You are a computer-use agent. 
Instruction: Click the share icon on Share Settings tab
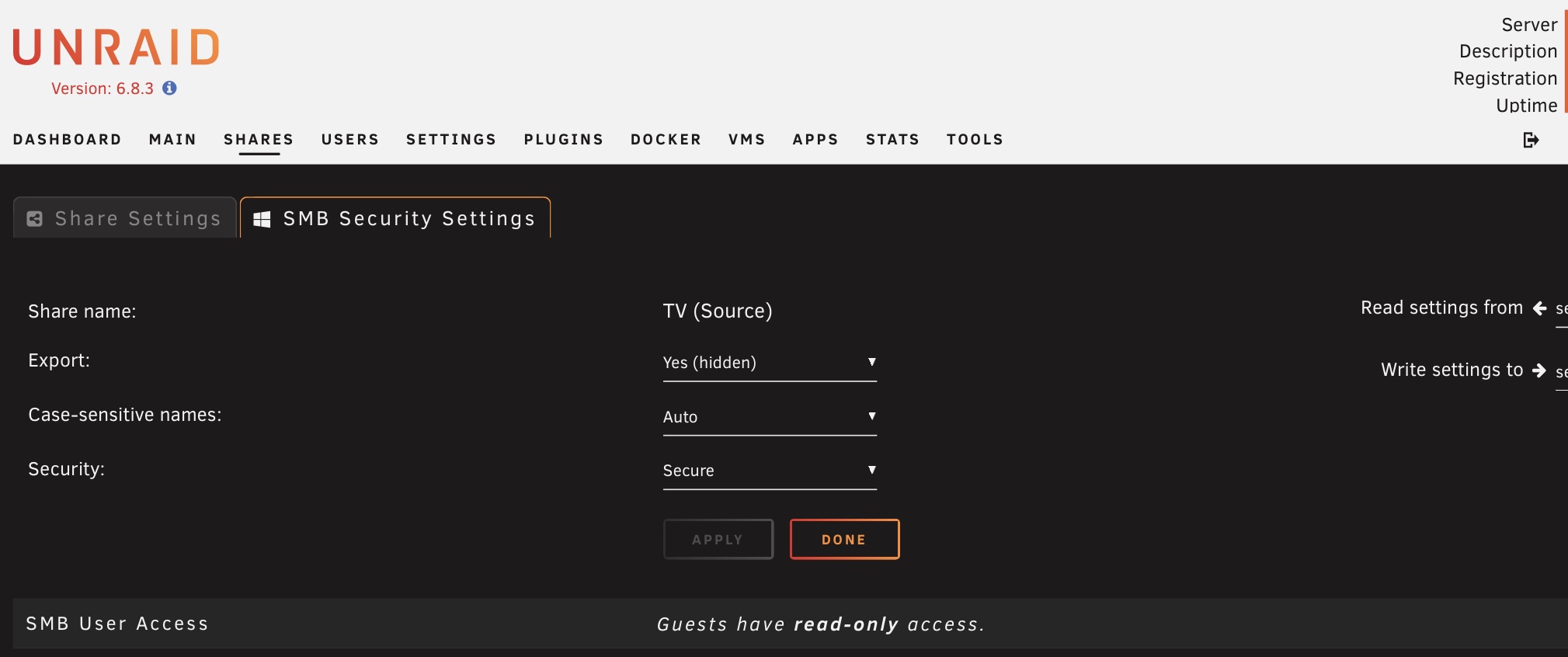35,219
